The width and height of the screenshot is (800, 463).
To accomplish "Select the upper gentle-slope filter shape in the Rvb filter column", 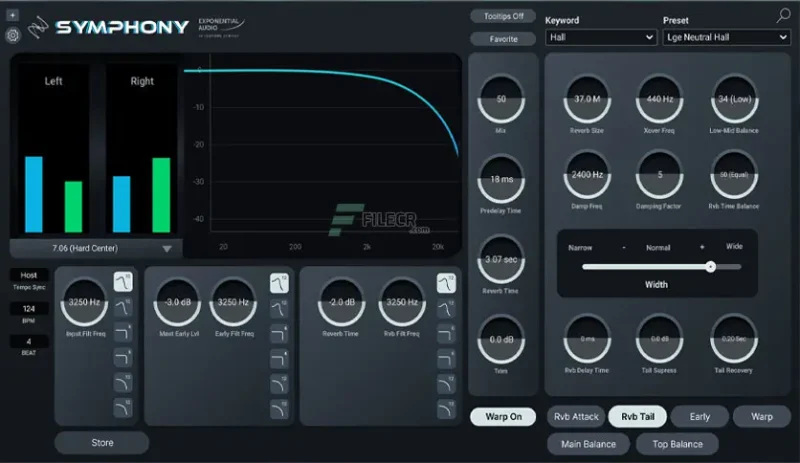I will coord(446,385).
